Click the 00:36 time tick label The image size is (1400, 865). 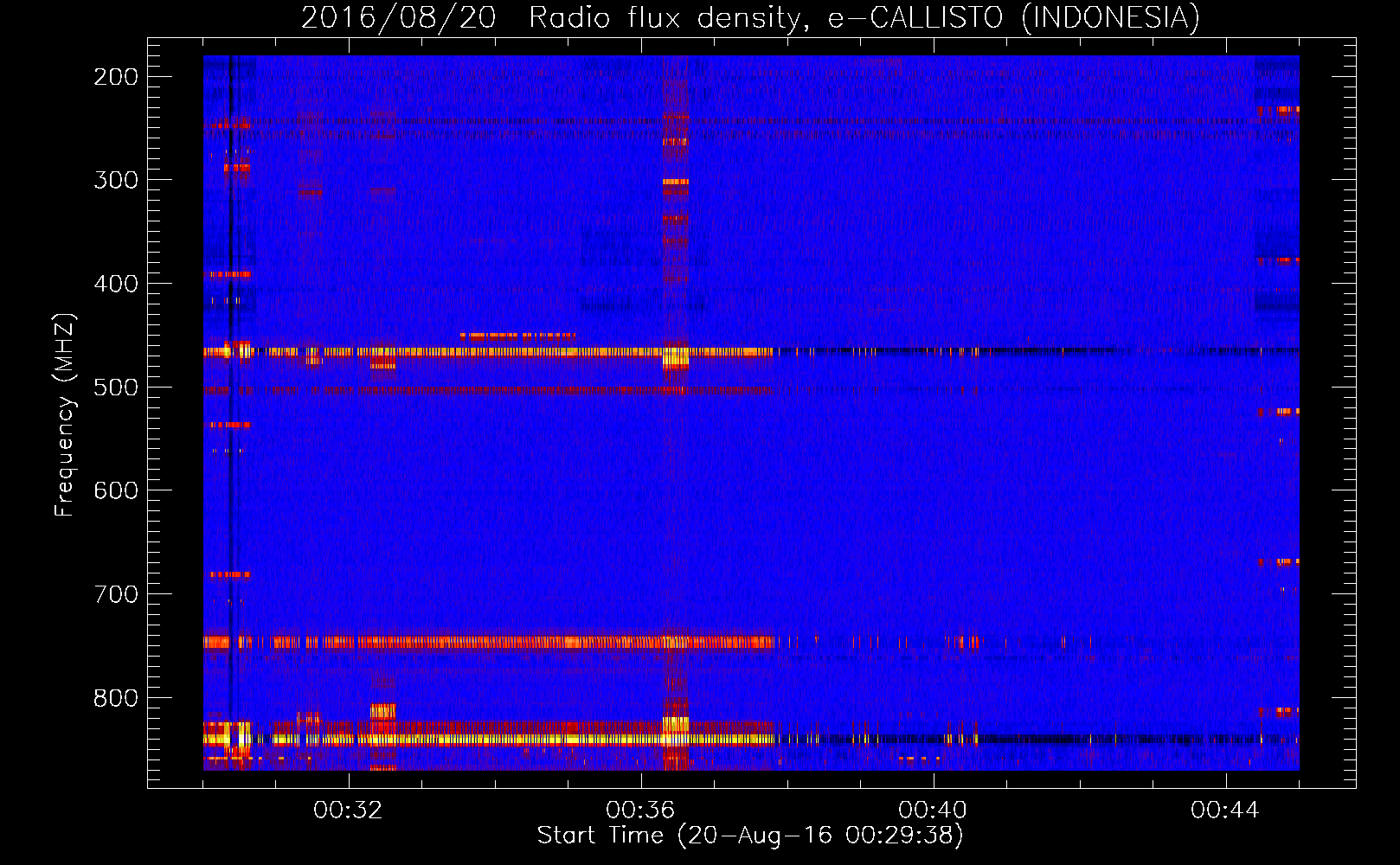[640, 811]
